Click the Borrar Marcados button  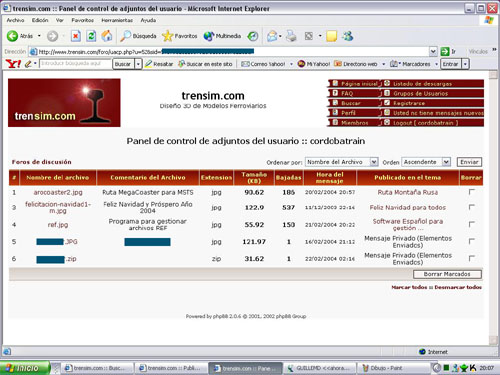point(447,274)
